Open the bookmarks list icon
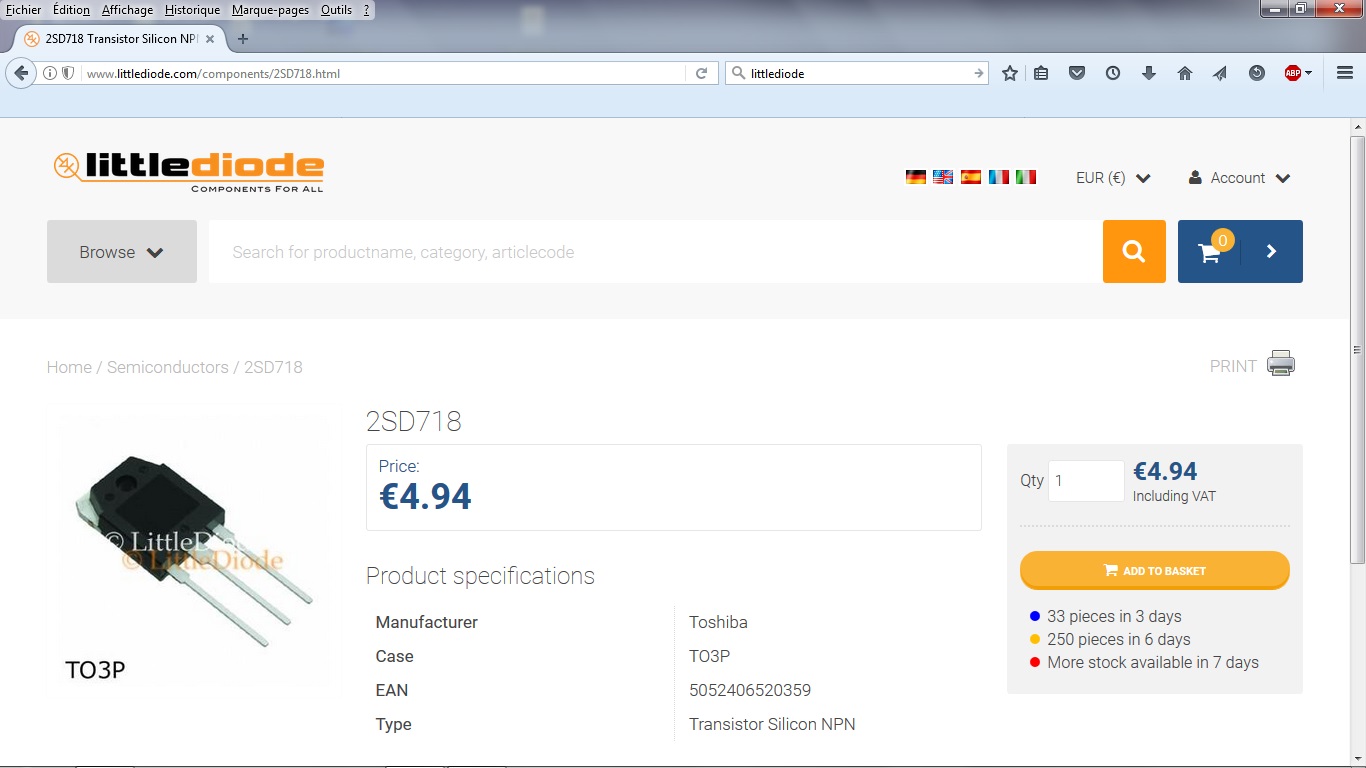The height and width of the screenshot is (768, 1366). click(1041, 73)
